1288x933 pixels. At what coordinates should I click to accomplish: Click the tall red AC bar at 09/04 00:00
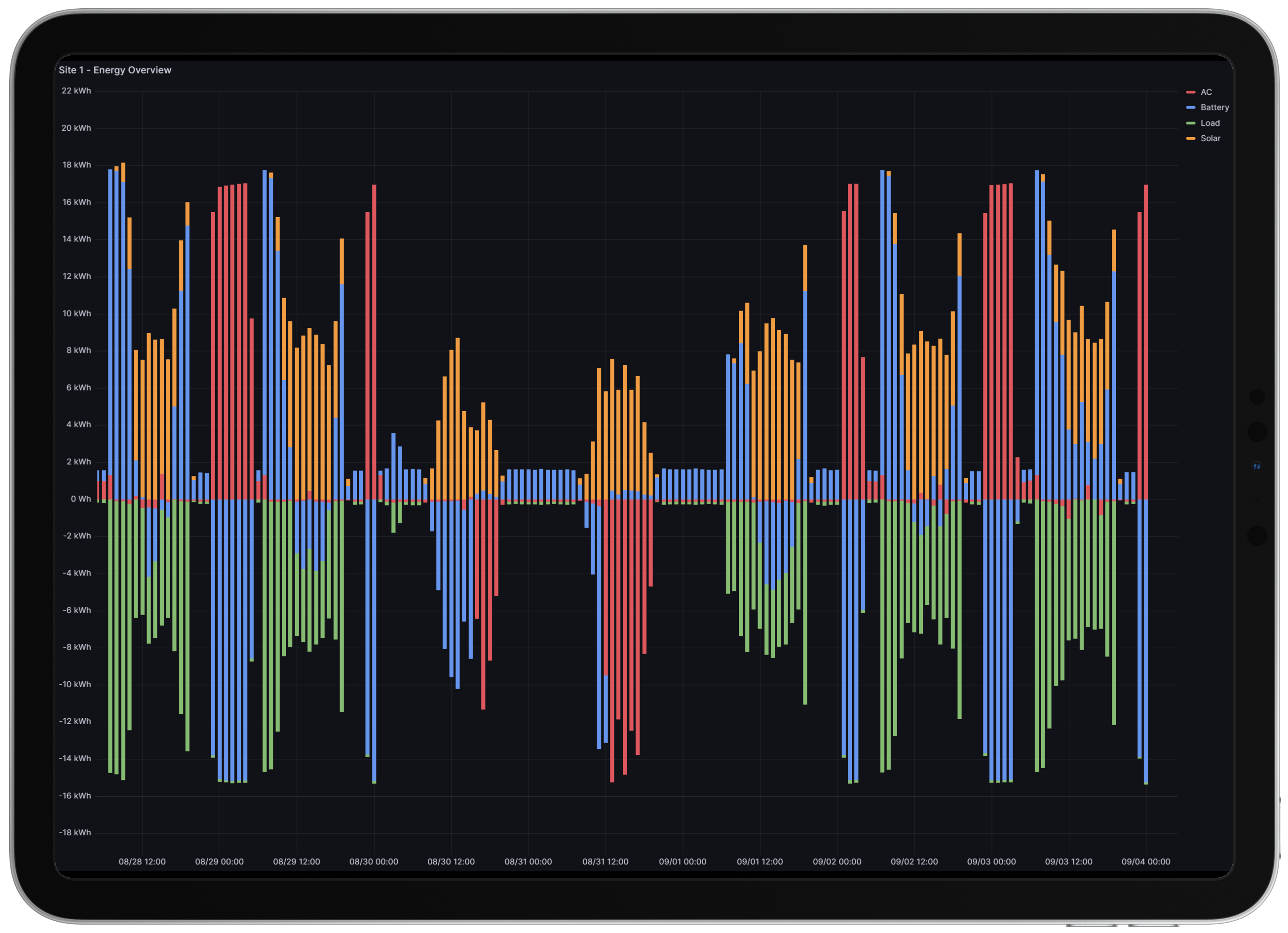point(1145,341)
